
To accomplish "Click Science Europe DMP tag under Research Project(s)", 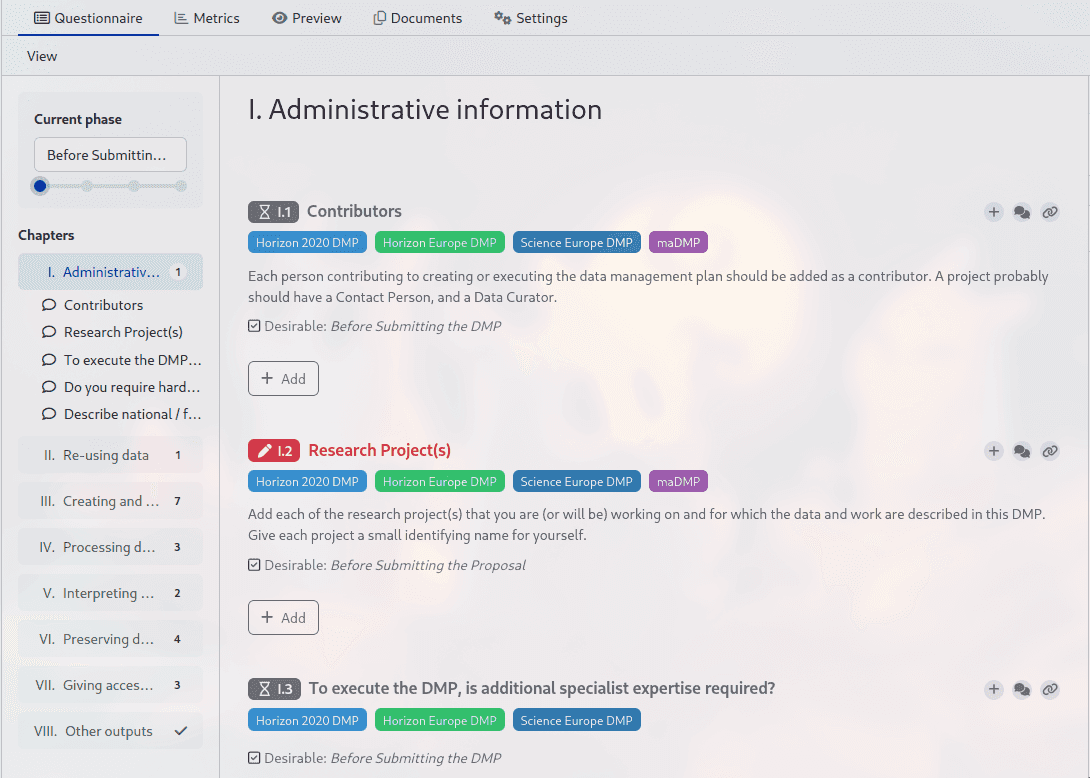I will (576, 481).
